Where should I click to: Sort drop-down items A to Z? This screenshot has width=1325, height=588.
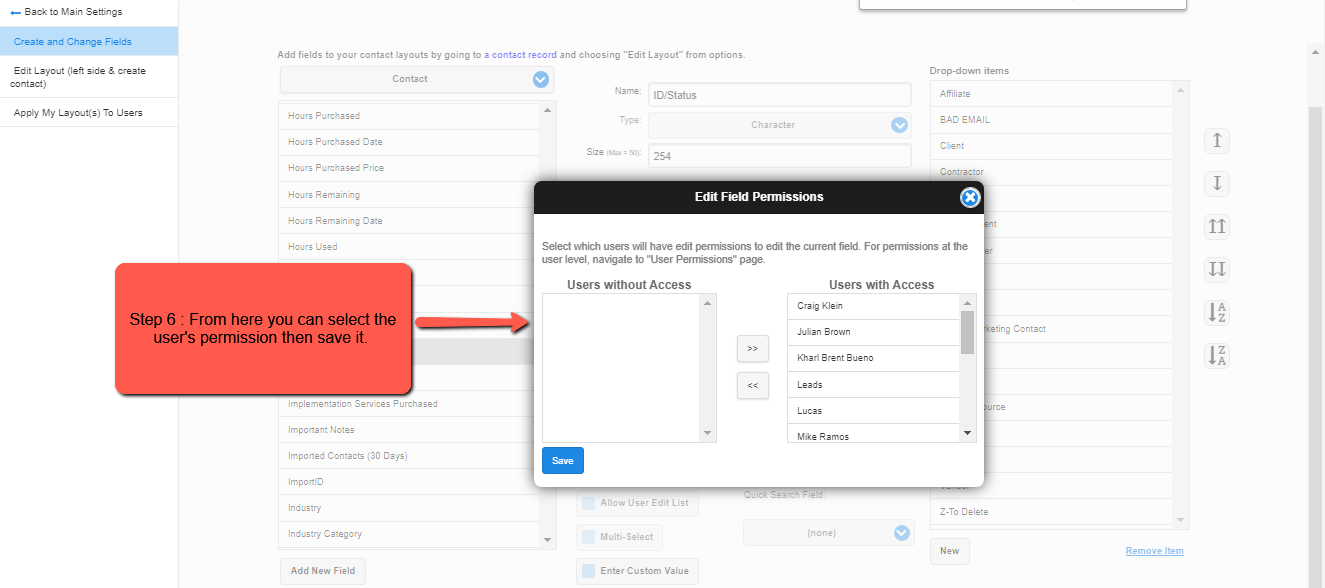point(1217,313)
